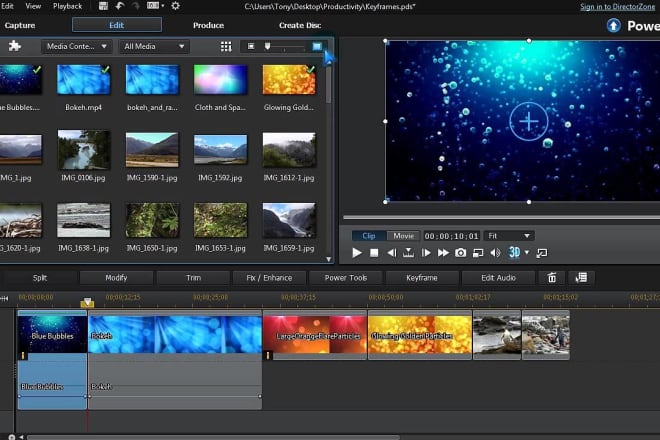Open more functions list icon
Viewport: 660px width, 440px height.
(x=581, y=277)
